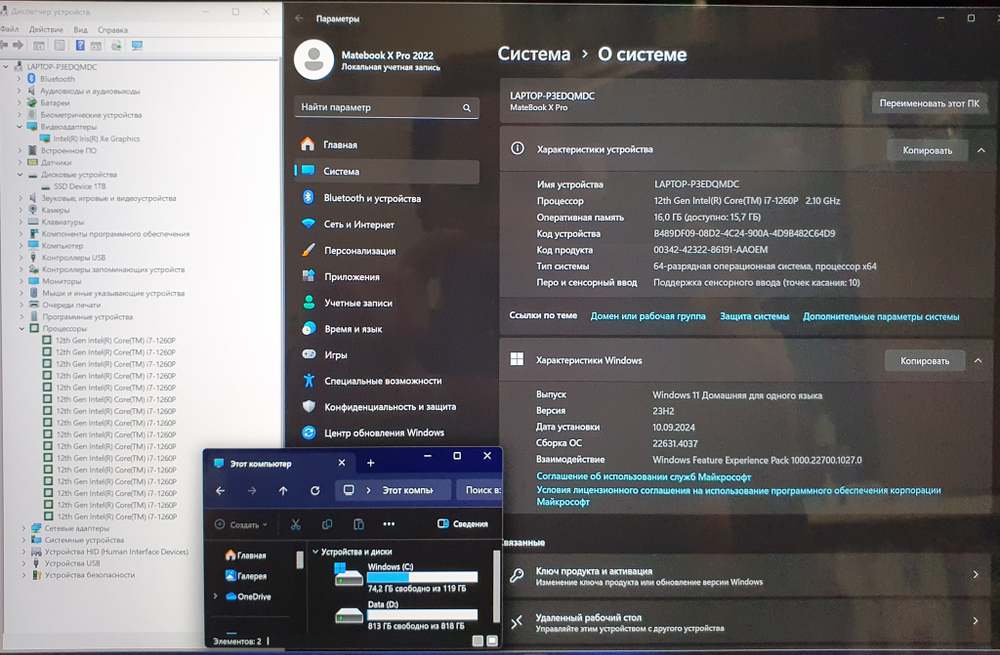Expand the Bluetooth node in Device Manager
1000x655 pixels.
[19, 77]
